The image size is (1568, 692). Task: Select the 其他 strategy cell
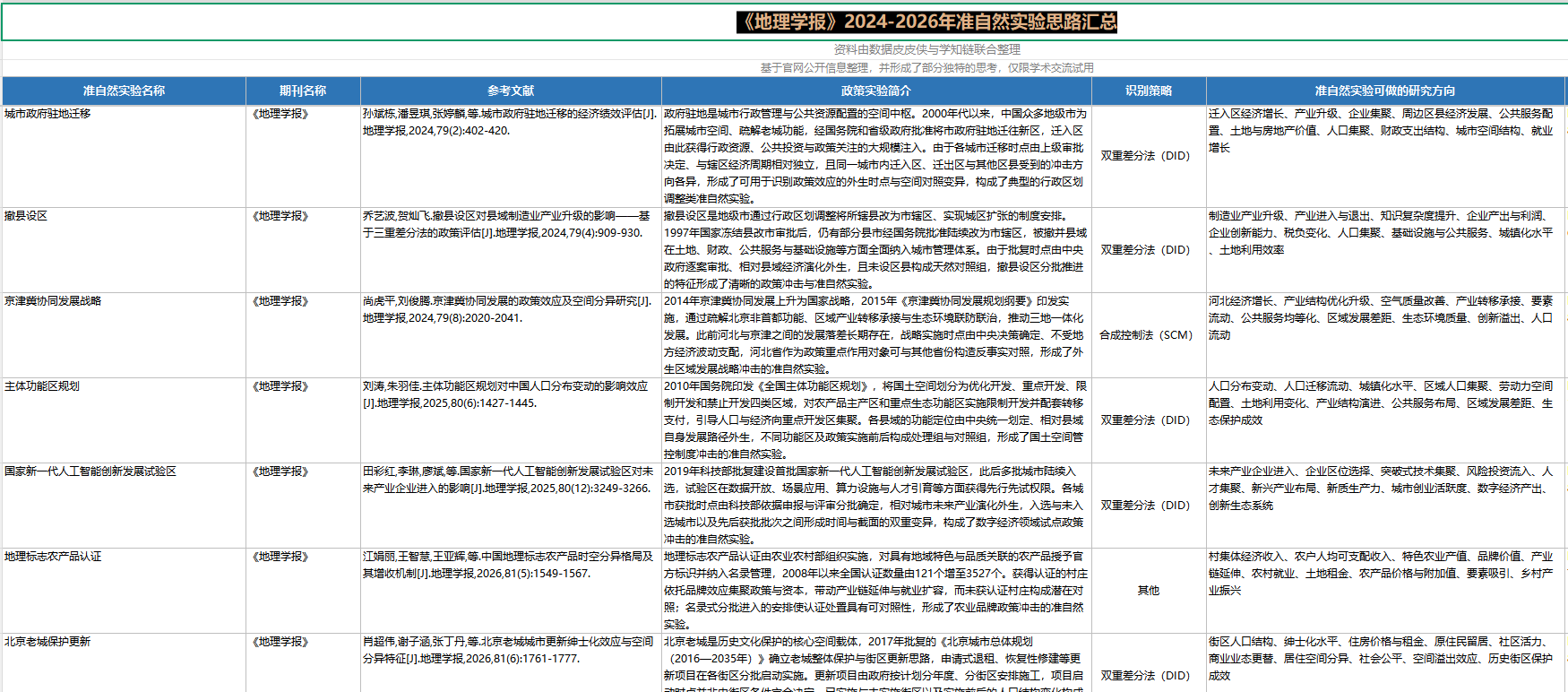point(1149,591)
